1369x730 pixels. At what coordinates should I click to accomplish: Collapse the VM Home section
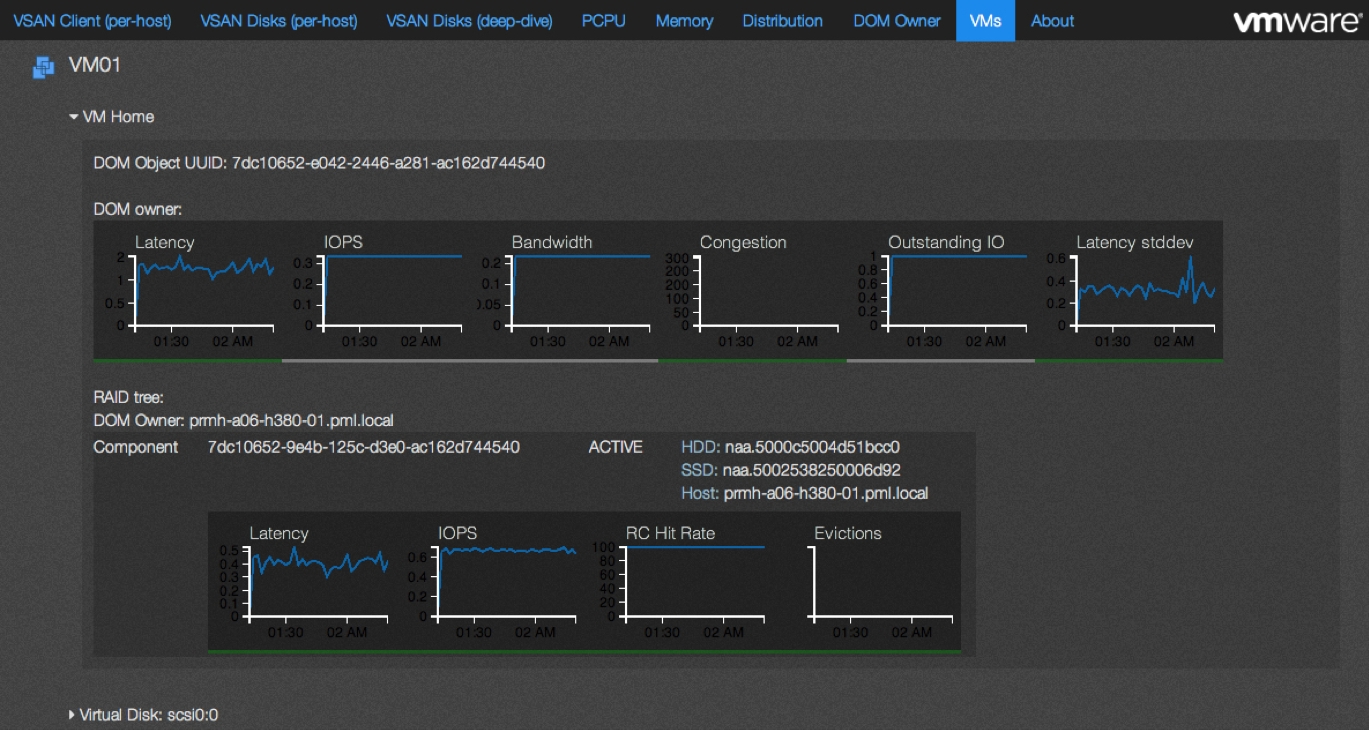click(111, 117)
